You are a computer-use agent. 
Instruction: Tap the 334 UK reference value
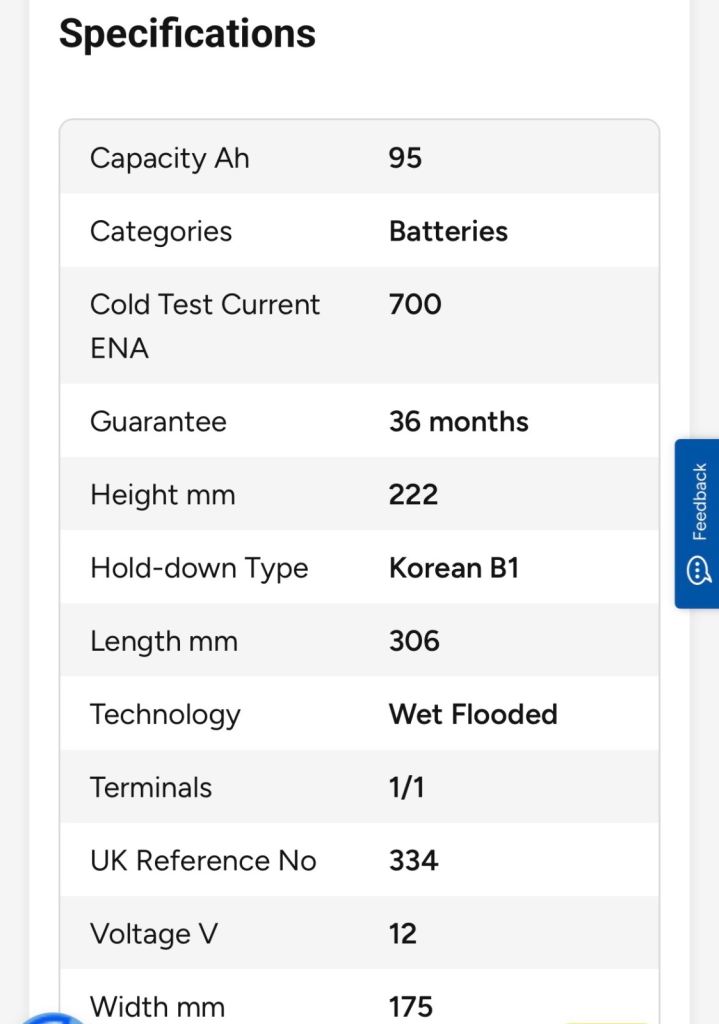pyautogui.click(x=414, y=860)
